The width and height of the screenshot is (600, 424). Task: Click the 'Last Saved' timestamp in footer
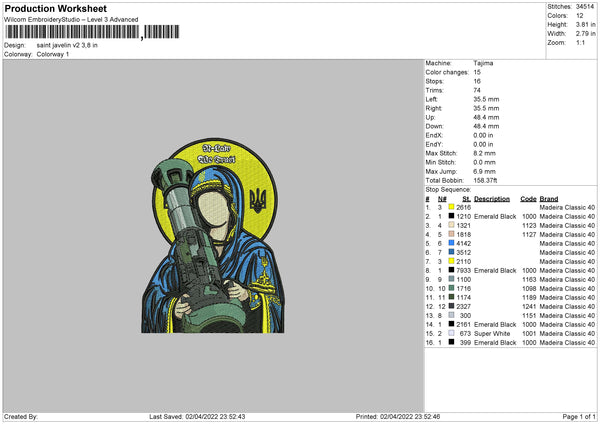pyautogui.click(x=197, y=416)
